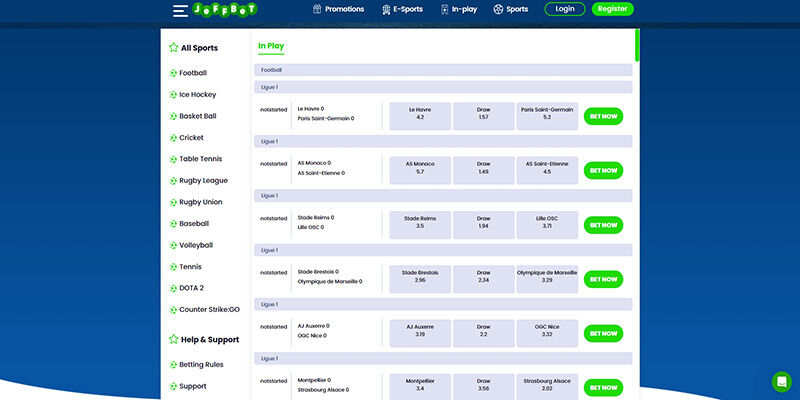Select AJ Auxerre odds 3.19

420,333
